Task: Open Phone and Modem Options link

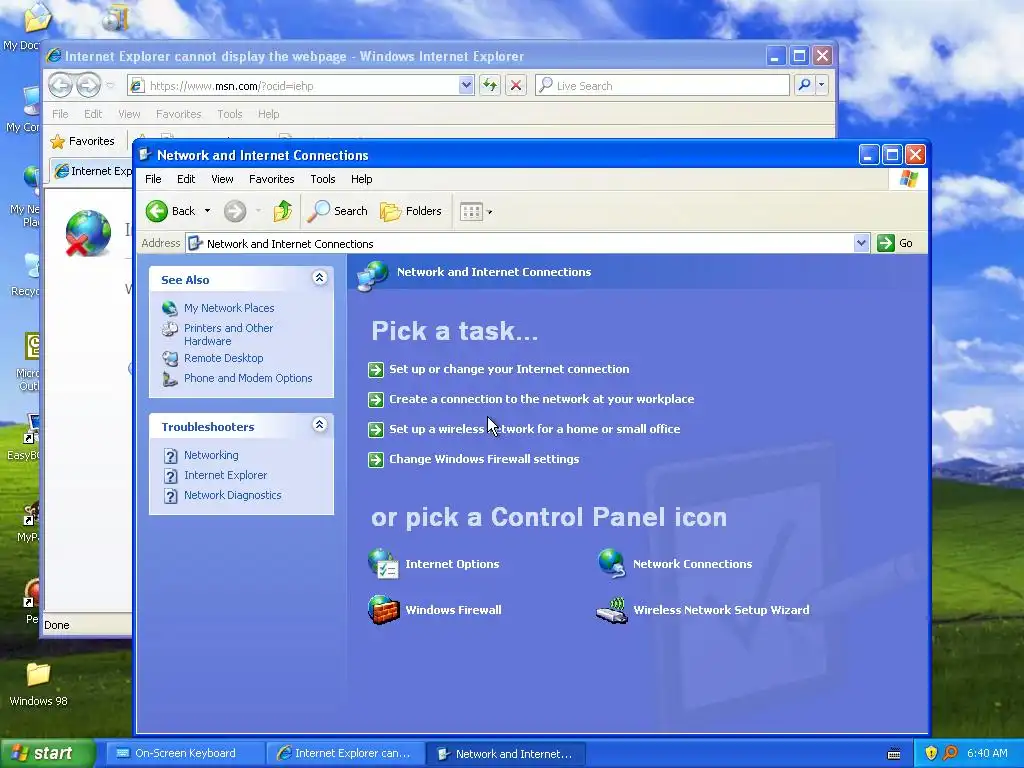Action: (248, 378)
